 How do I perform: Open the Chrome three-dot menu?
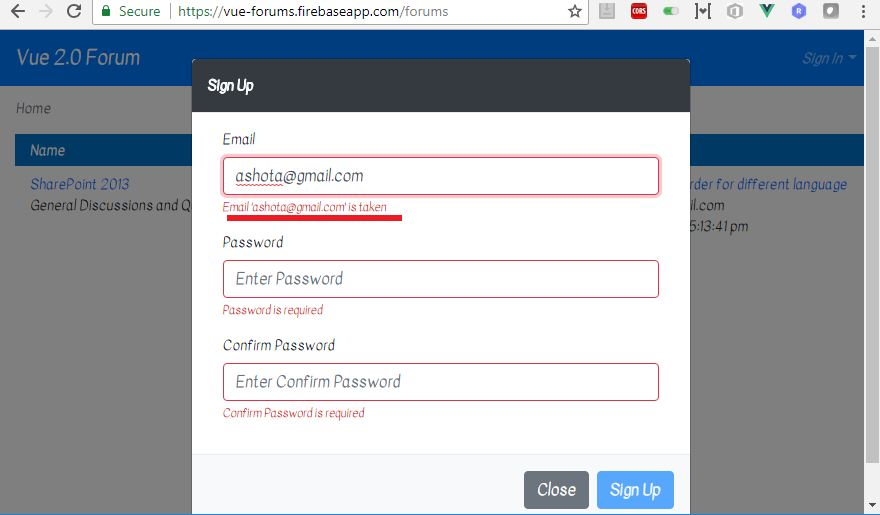(x=863, y=11)
